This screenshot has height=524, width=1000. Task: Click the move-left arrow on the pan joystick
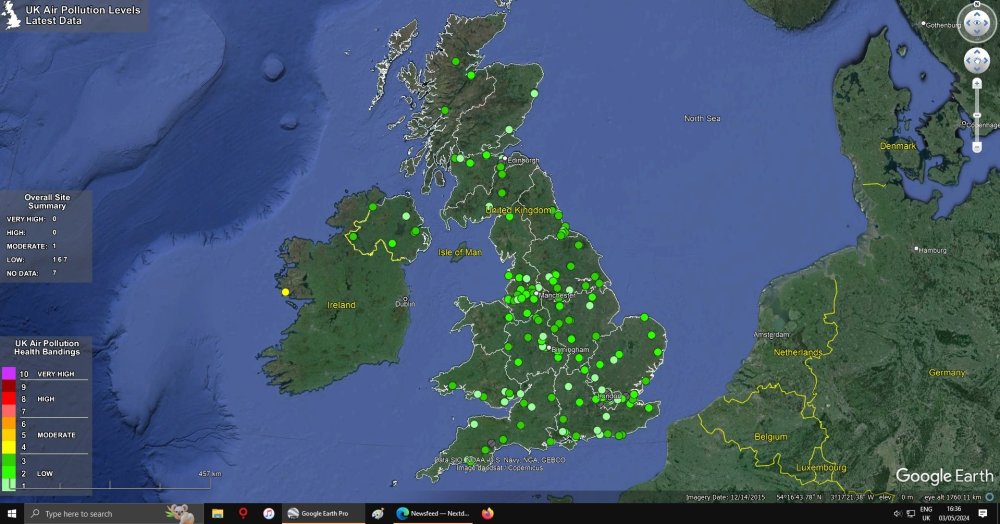click(x=969, y=61)
